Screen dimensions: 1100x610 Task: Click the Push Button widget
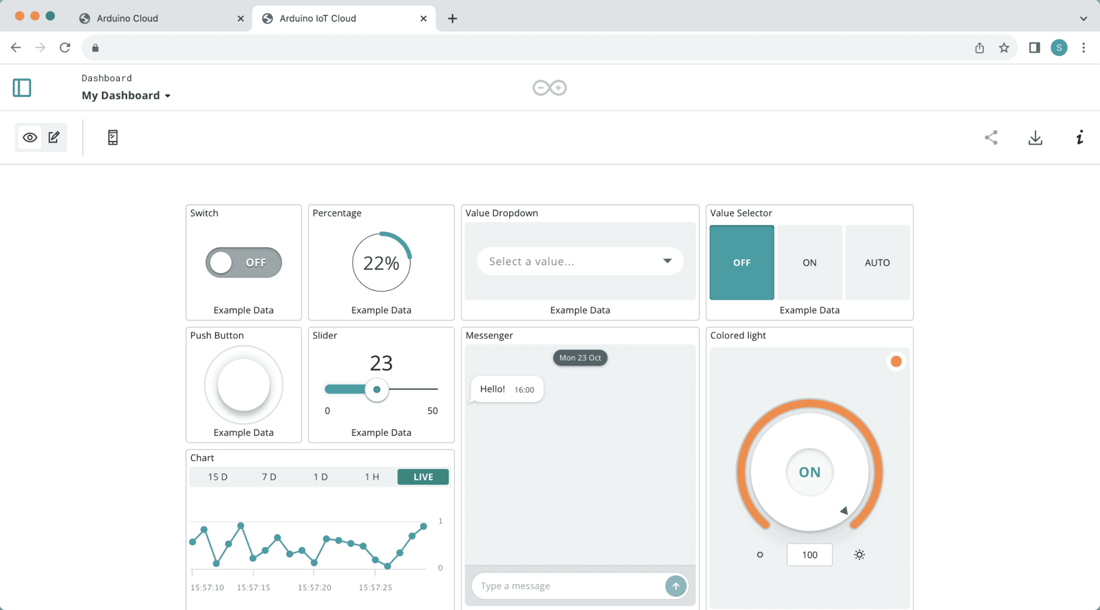243,385
